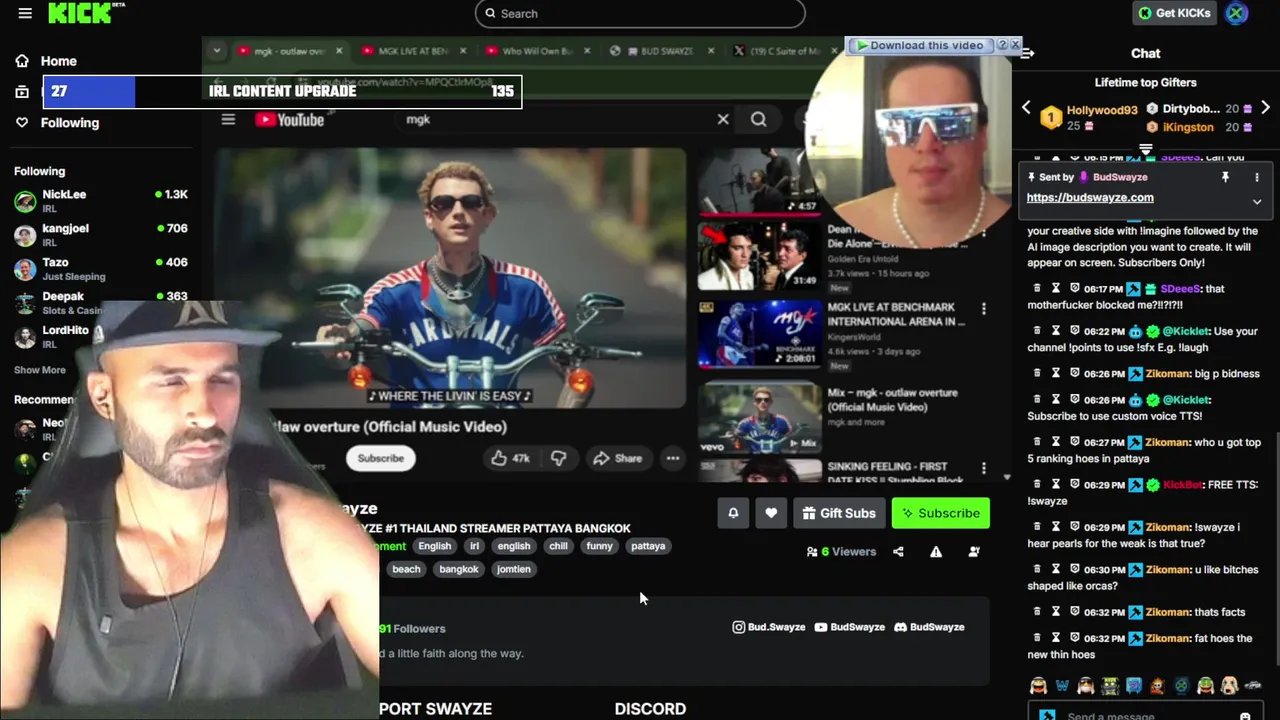Select the English language tag
Viewport: 1280px width, 720px height.
[434, 546]
